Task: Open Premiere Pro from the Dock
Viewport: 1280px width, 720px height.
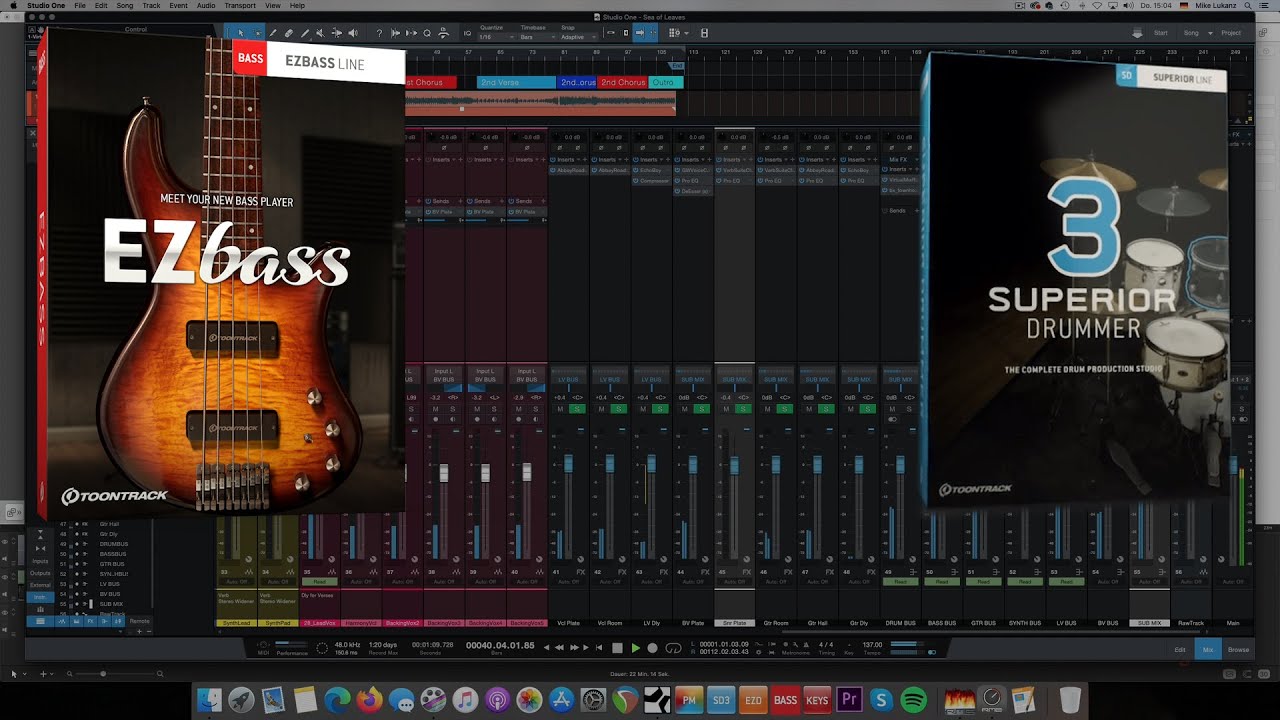Action: click(x=849, y=700)
